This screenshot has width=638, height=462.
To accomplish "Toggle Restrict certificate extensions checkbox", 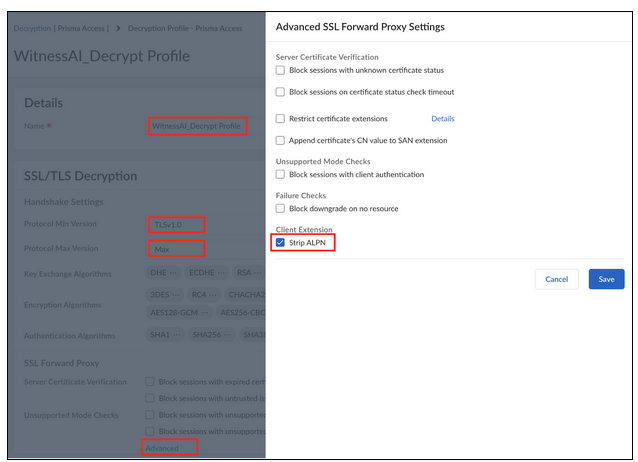I will pyautogui.click(x=280, y=118).
